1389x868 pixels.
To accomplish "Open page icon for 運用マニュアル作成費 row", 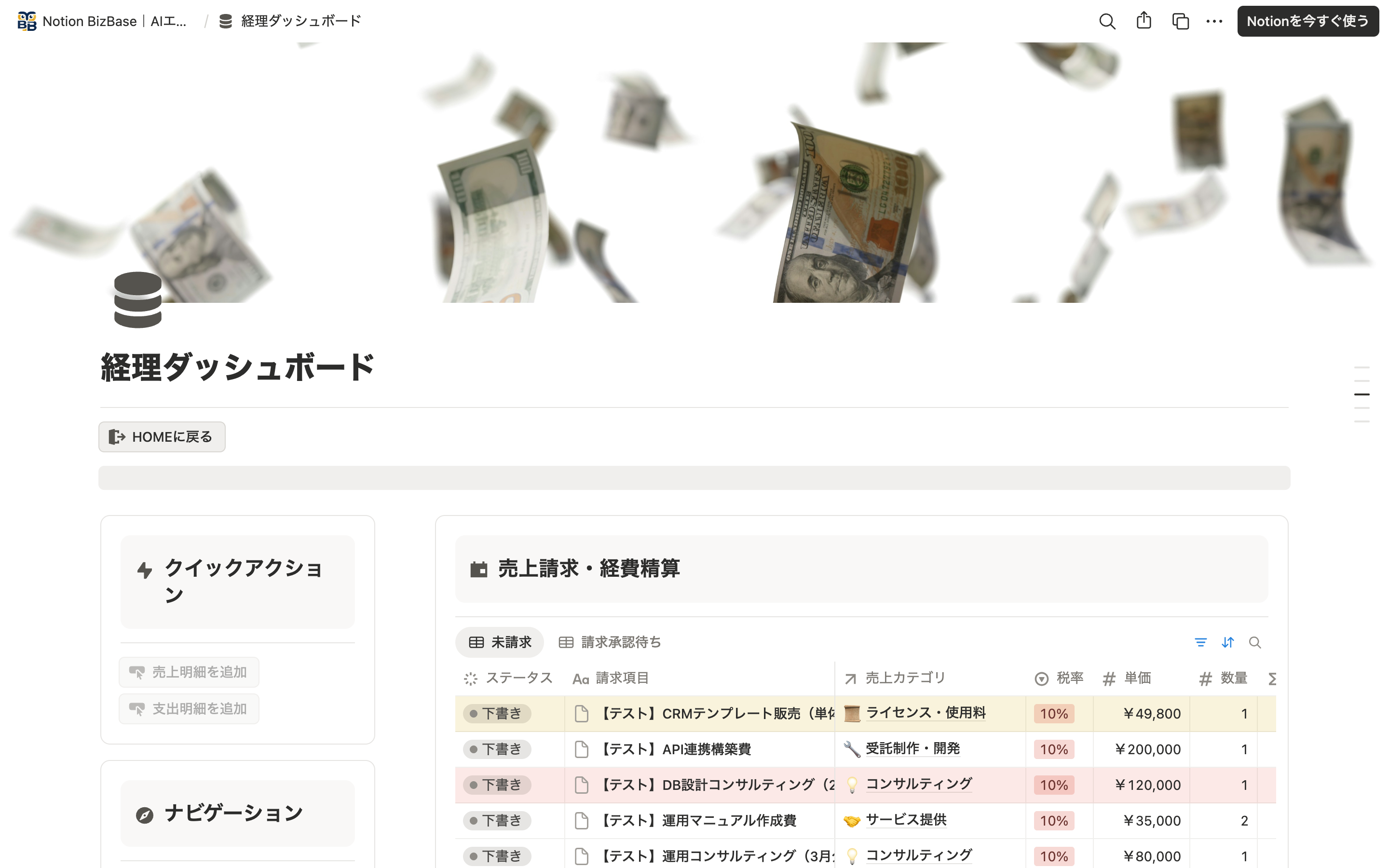I will (582, 820).
